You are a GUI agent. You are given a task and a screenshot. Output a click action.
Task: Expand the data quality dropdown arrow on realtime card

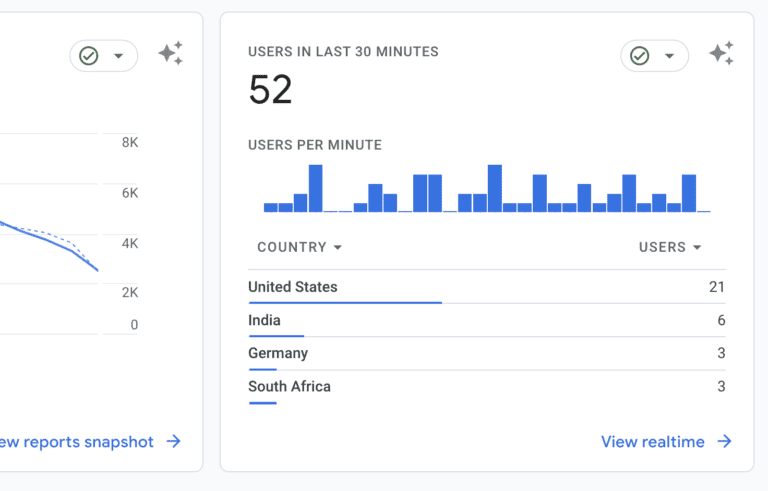pyautogui.click(x=670, y=56)
